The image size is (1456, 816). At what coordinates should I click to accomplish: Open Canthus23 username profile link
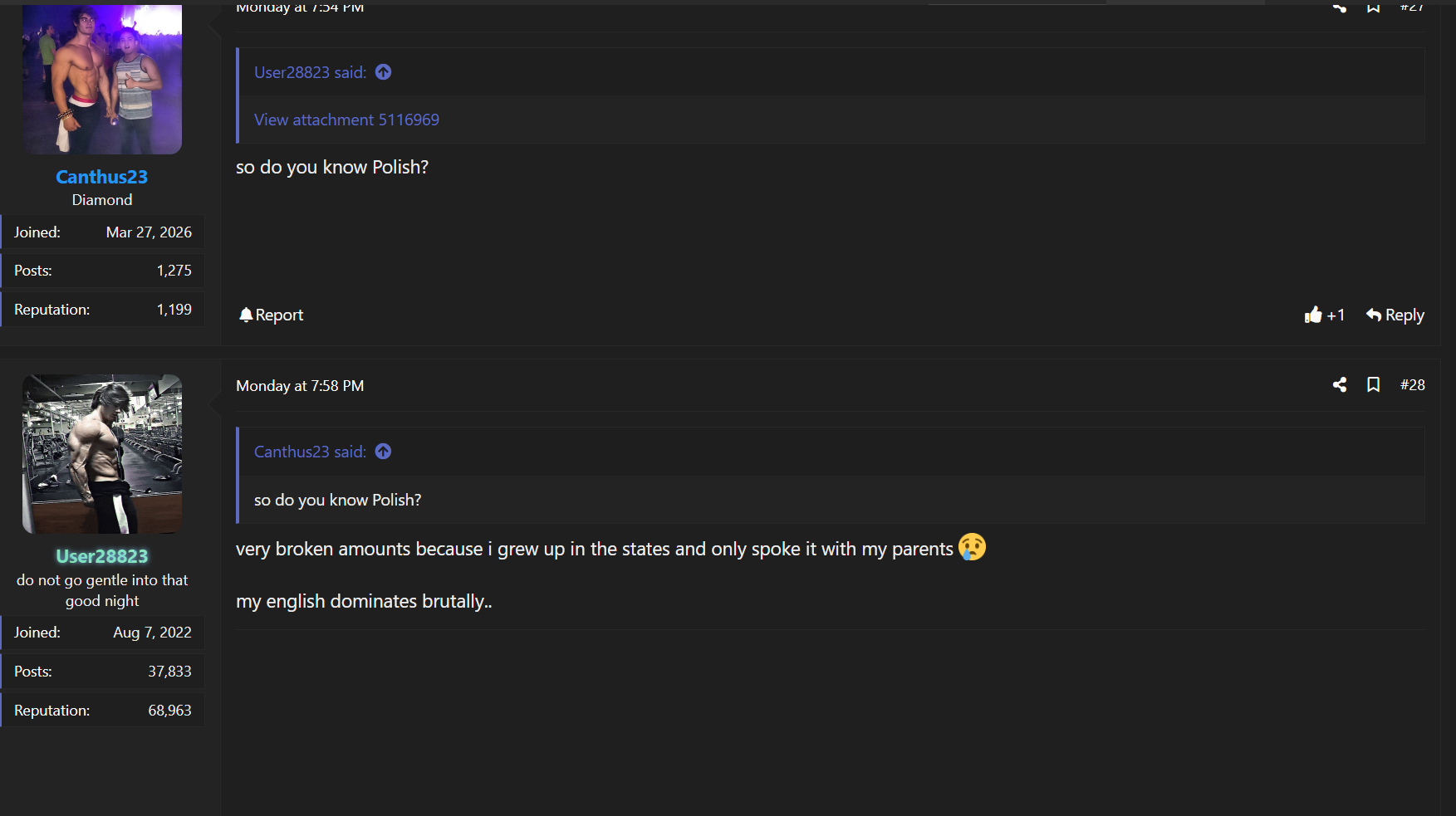click(x=101, y=177)
